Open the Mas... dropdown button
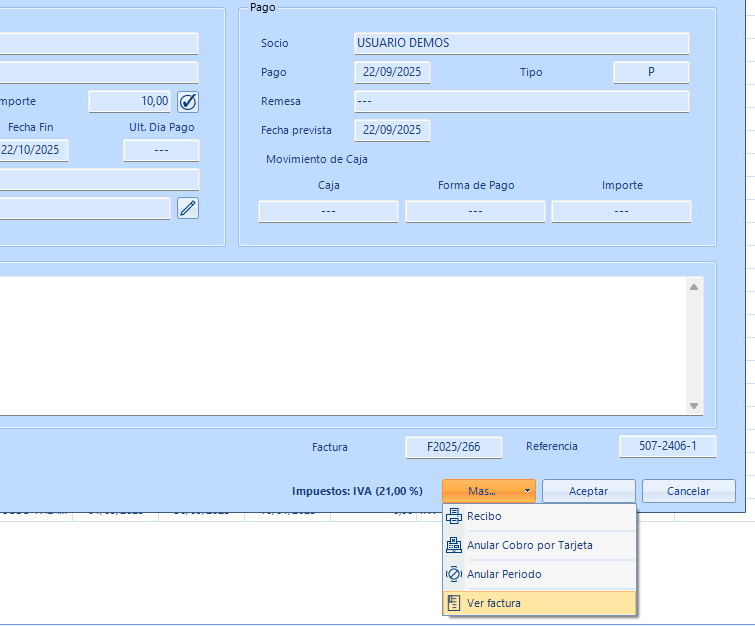Screen dimensions: 755x626 pyautogui.click(x=482, y=491)
